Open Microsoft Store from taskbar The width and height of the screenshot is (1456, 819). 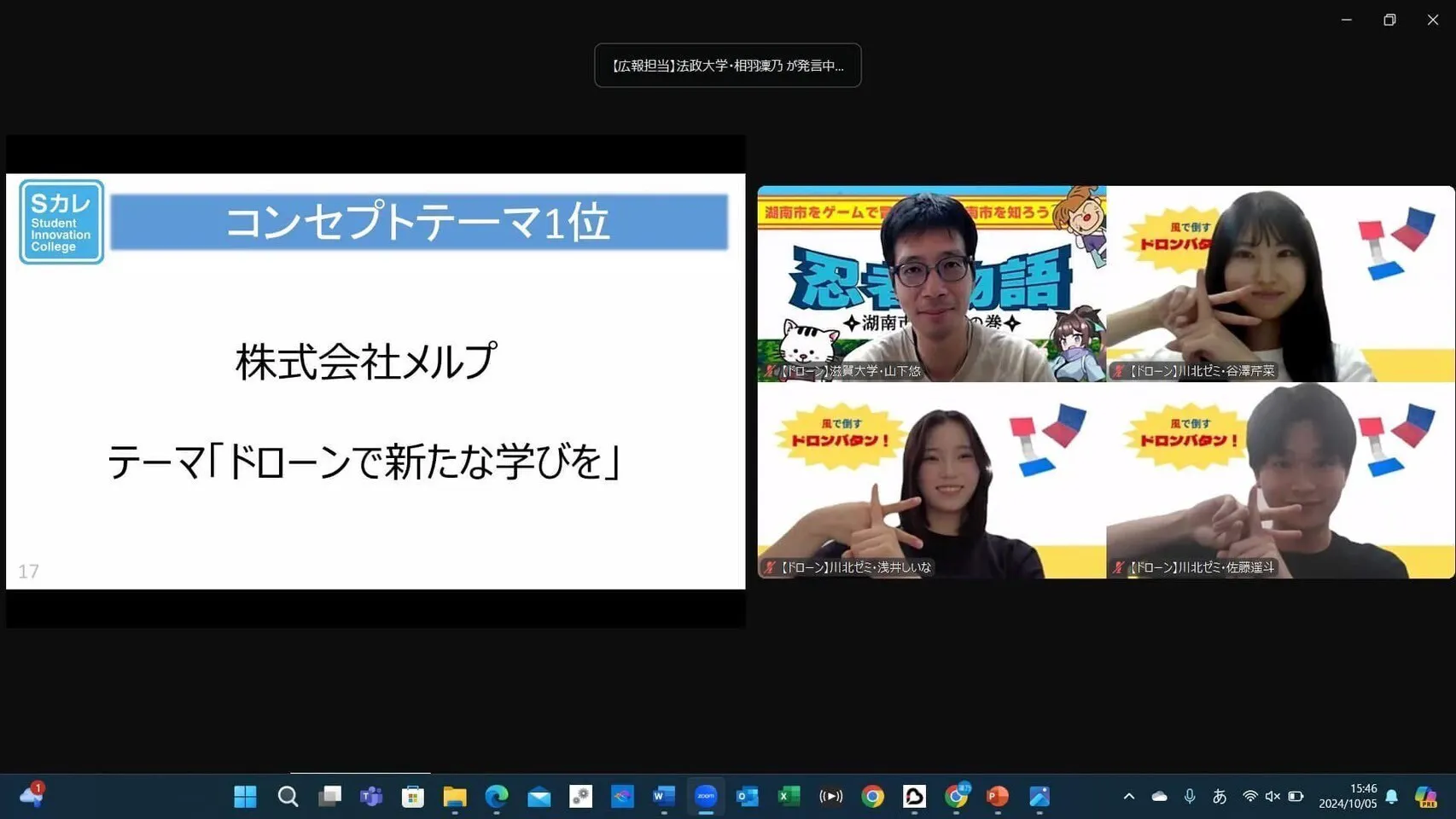click(x=413, y=796)
